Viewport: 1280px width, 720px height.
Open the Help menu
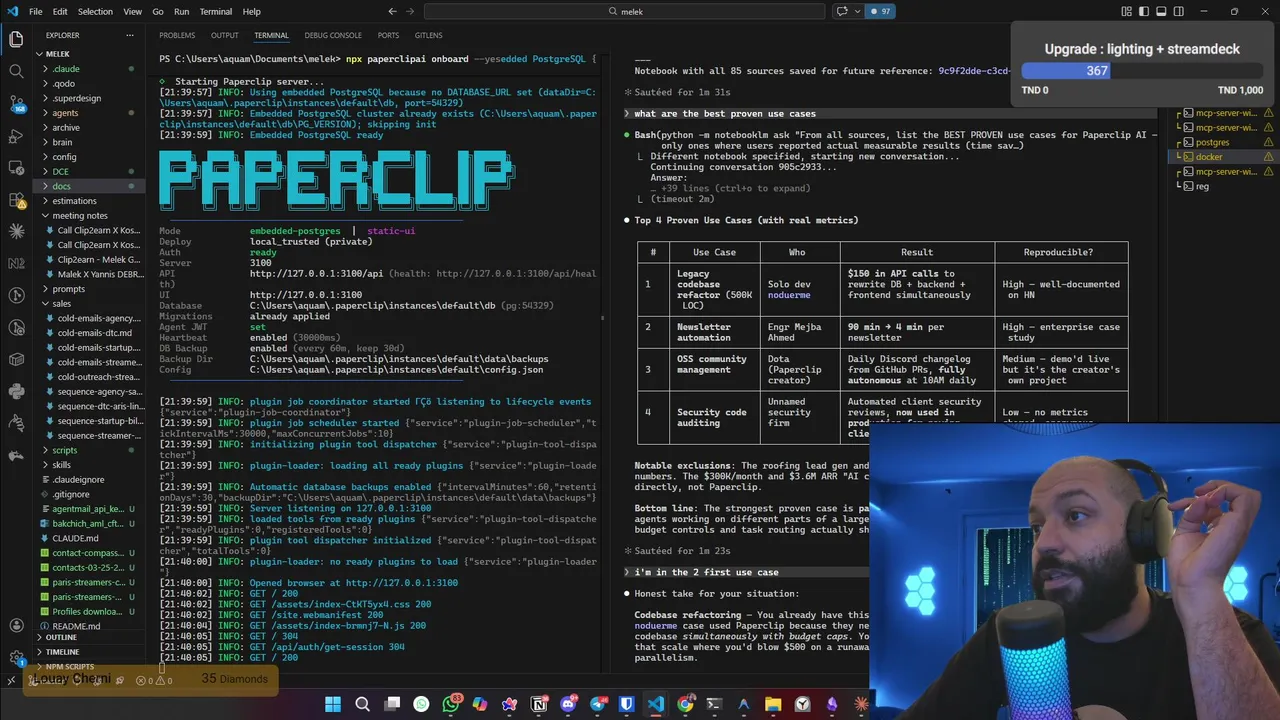[252, 11]
